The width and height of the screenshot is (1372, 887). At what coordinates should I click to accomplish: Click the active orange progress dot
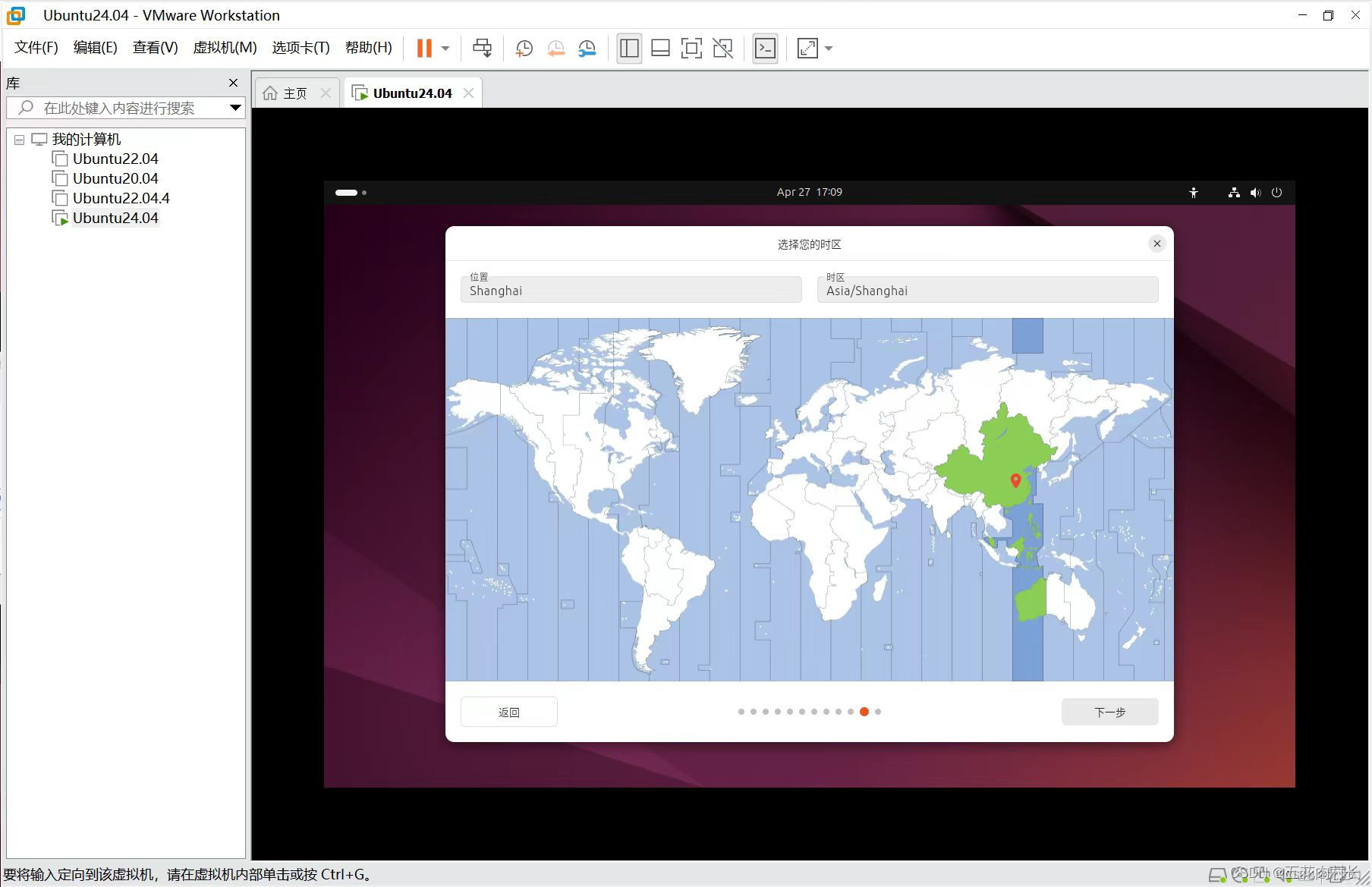(864, 712)
